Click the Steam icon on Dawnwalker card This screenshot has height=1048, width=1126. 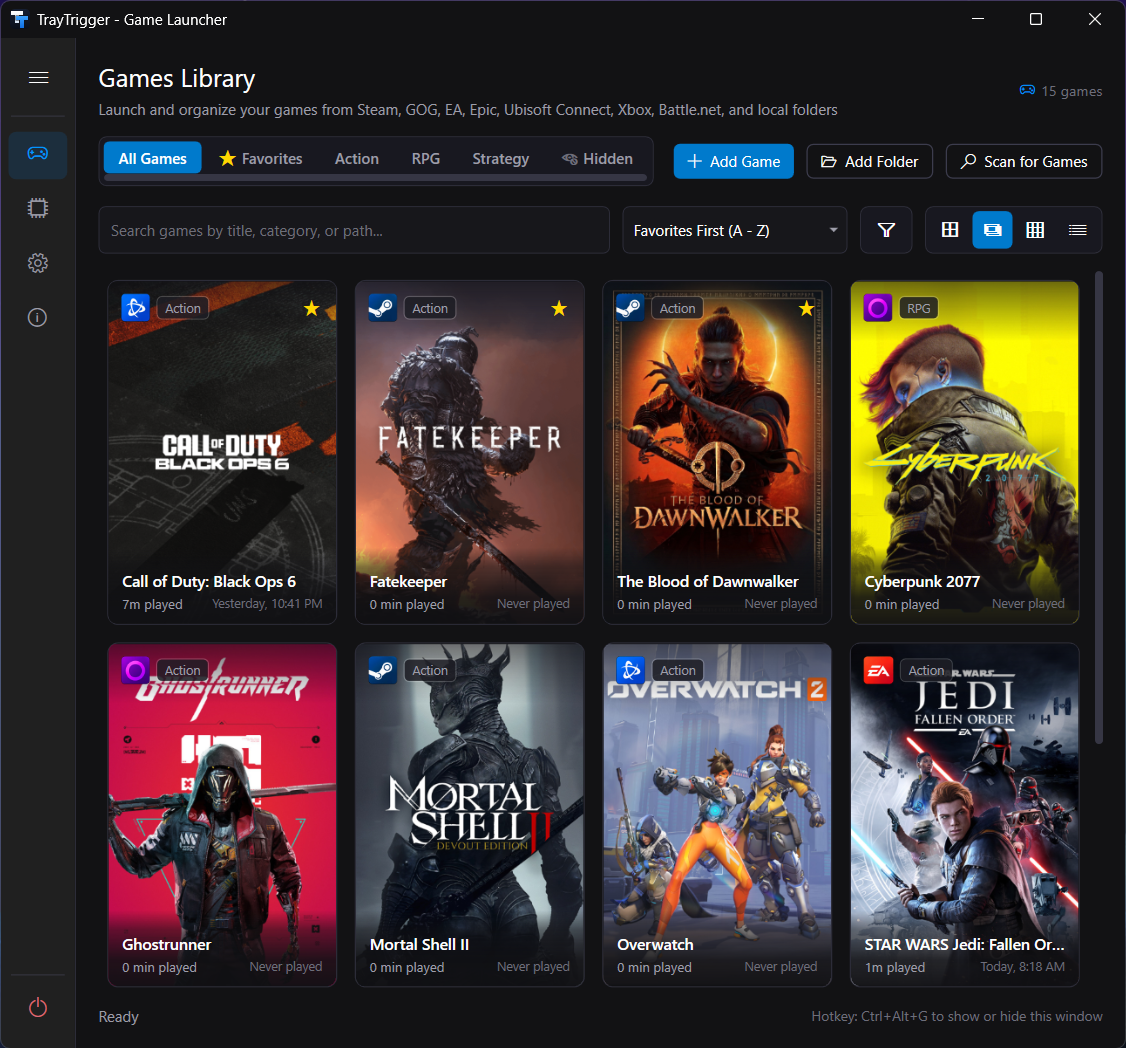[631, 308]
